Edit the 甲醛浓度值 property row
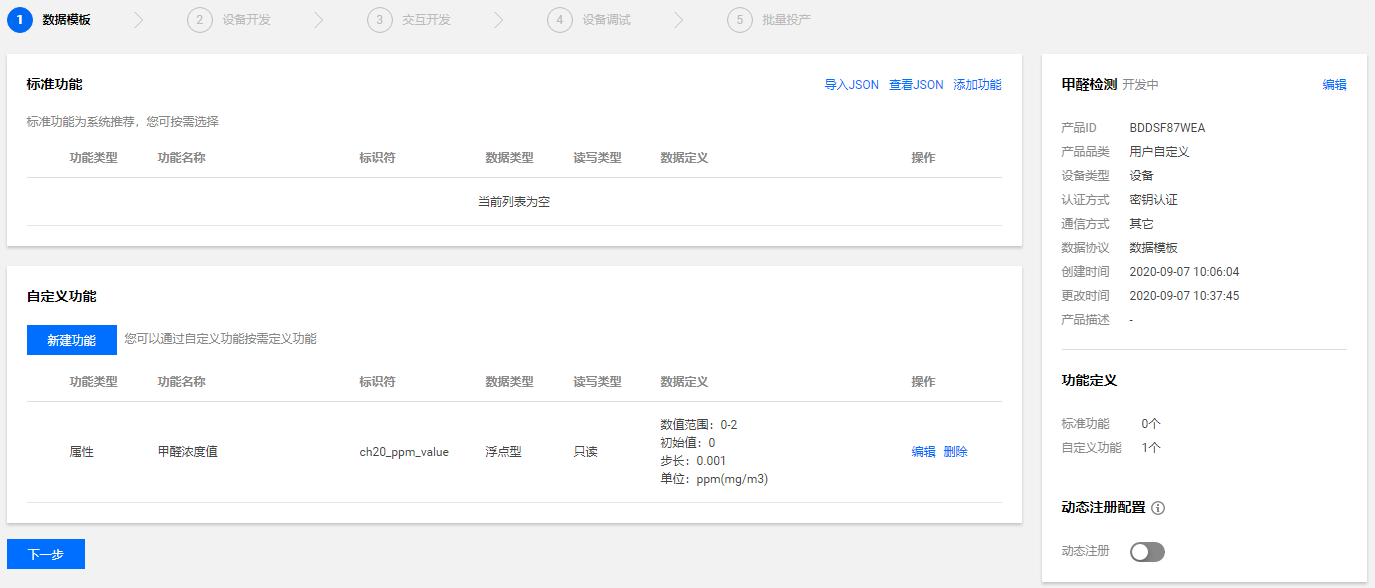Screen dimensions: 1375x588 pos(923,452)
